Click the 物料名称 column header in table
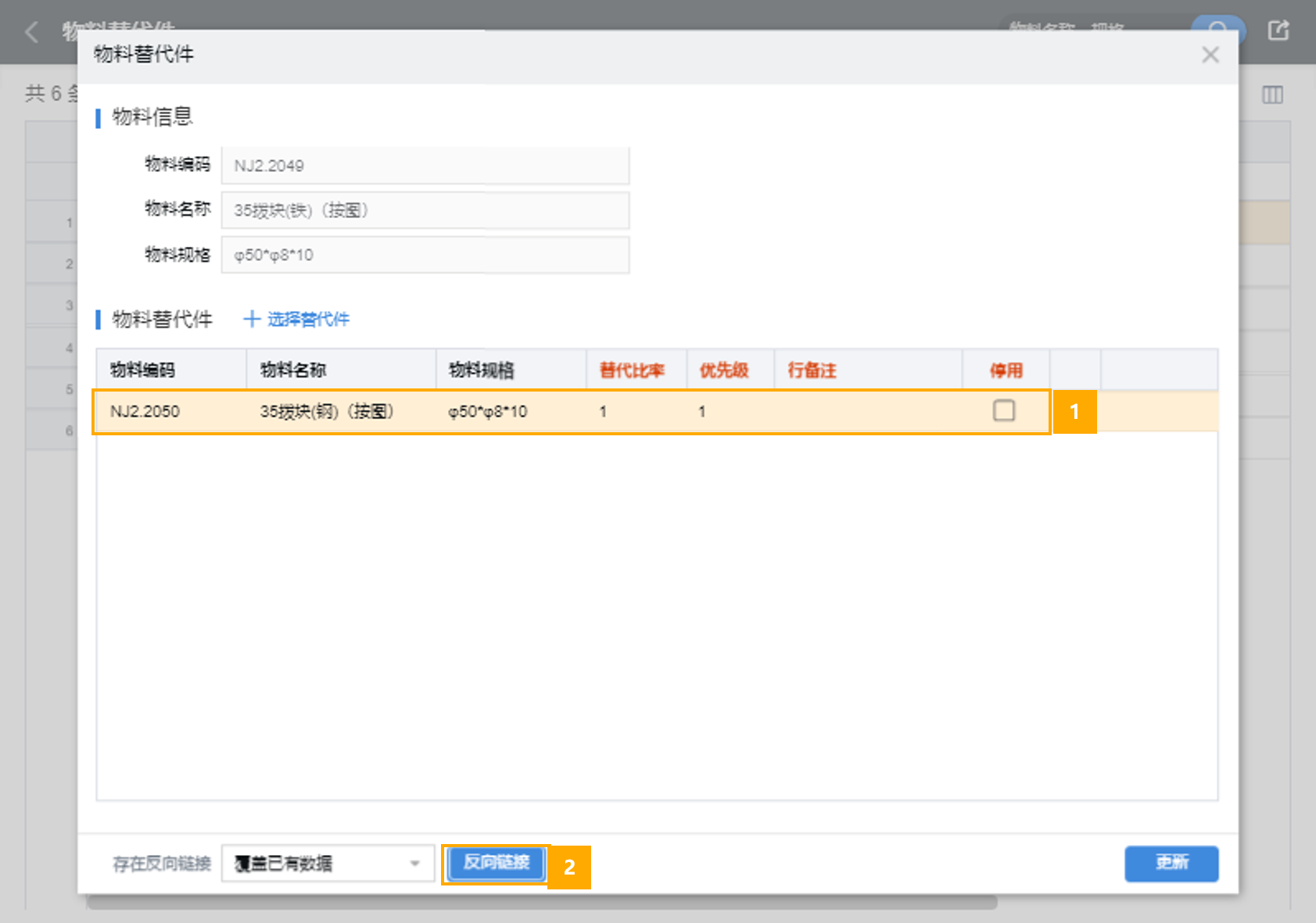This screenshot has height=923, width=1316. pyautogui.click(x=341, y=370)
